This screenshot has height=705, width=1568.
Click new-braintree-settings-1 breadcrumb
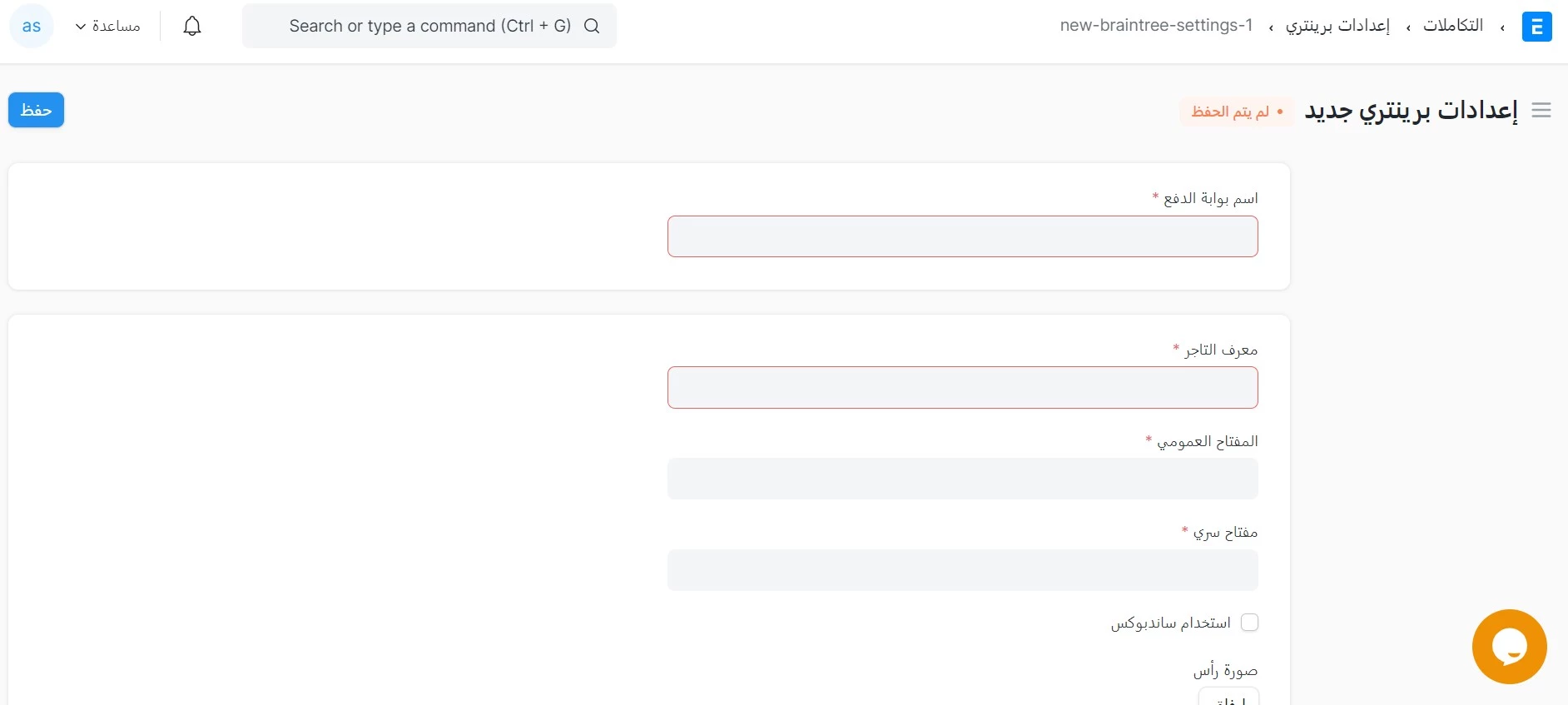click(1156, 26)
